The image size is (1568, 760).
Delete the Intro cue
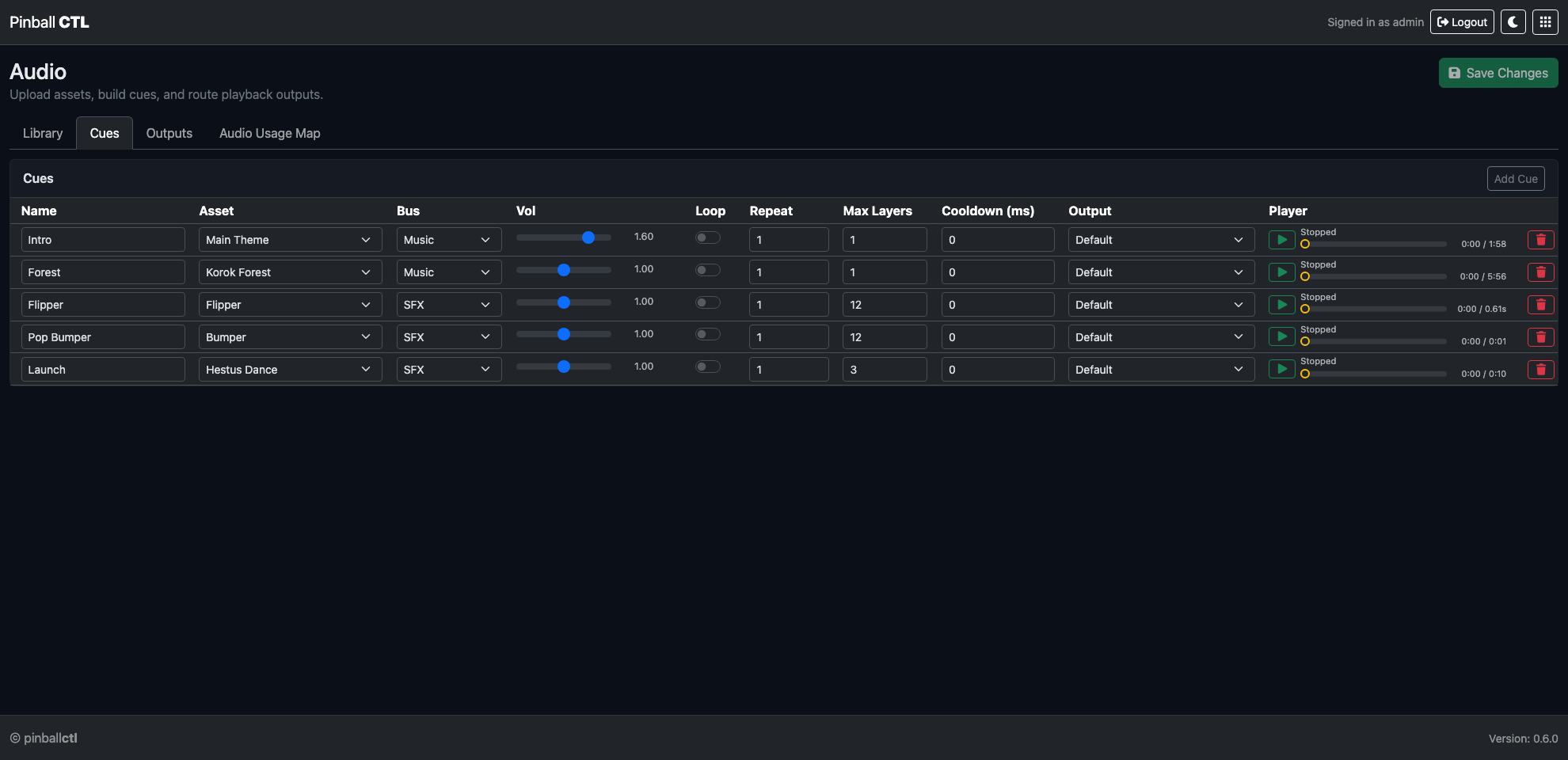pos(1541,239)
